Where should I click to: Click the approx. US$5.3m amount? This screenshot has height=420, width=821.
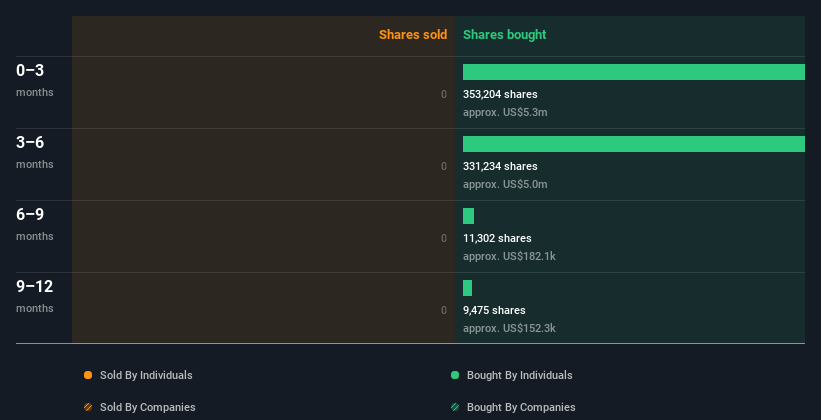[x=505, y=112]
